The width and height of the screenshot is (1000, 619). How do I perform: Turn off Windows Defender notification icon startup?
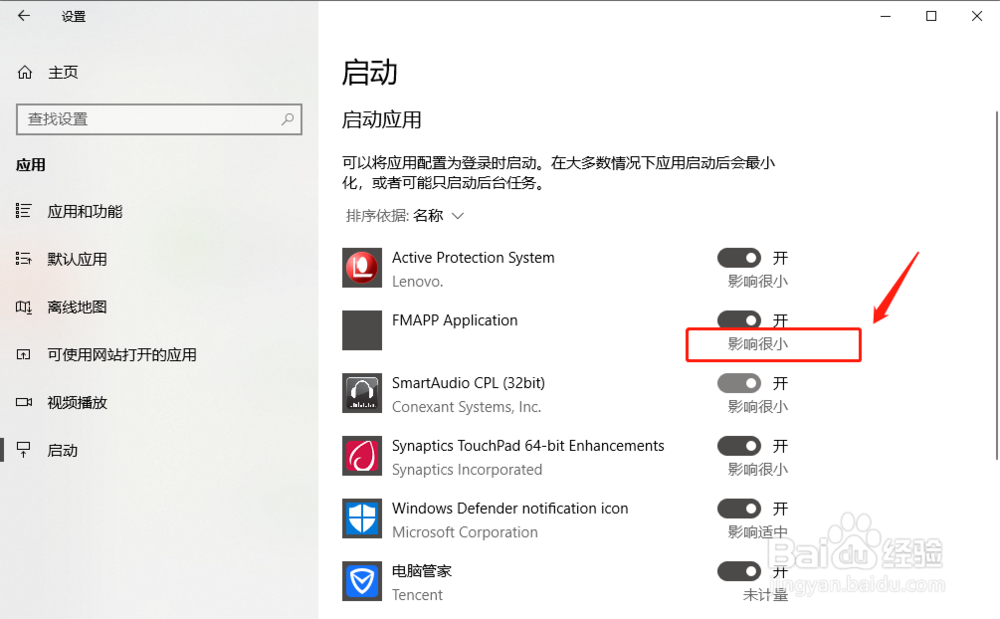(739, 508)
